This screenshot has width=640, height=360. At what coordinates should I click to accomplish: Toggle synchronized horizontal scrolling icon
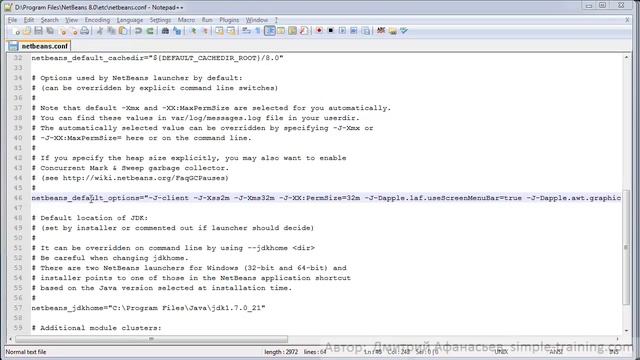[231, 31]
